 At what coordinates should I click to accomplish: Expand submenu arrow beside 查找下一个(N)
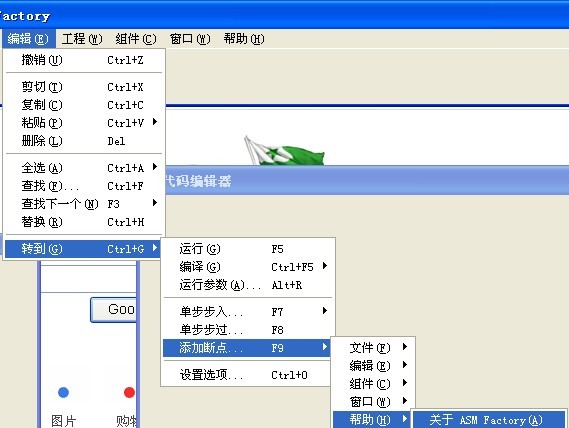click(155, 203)
